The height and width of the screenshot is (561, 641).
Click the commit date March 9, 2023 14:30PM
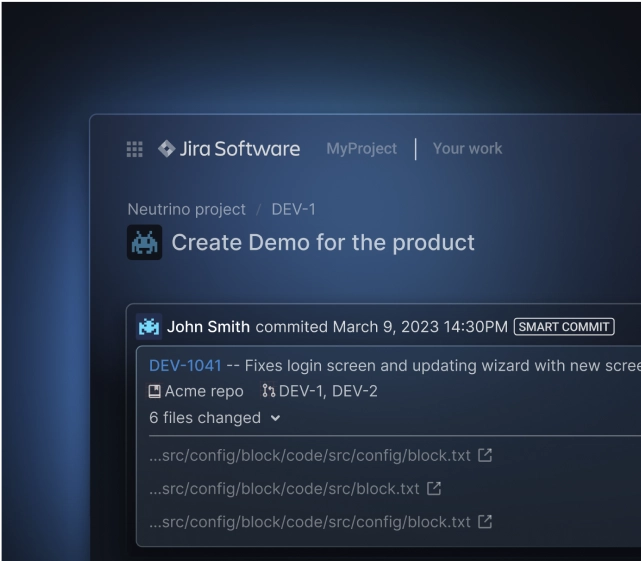coord(420,327)
